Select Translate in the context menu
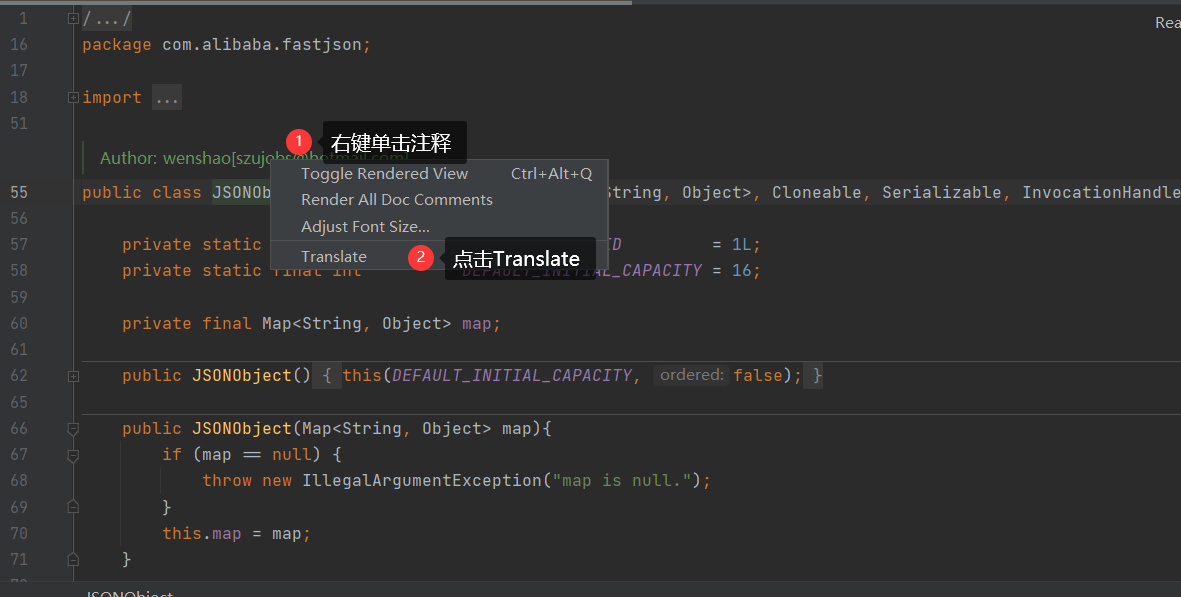 point(334,256)
